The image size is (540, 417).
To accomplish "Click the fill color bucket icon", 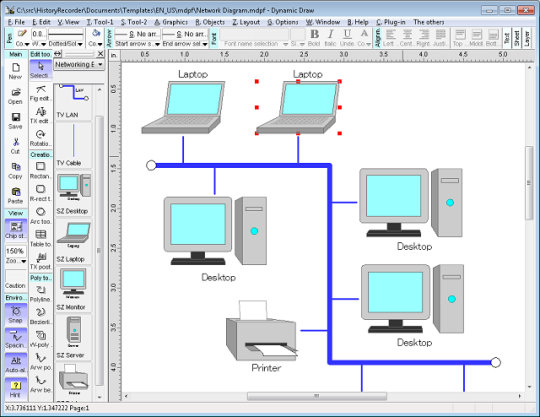I will [x=96, y=34].
